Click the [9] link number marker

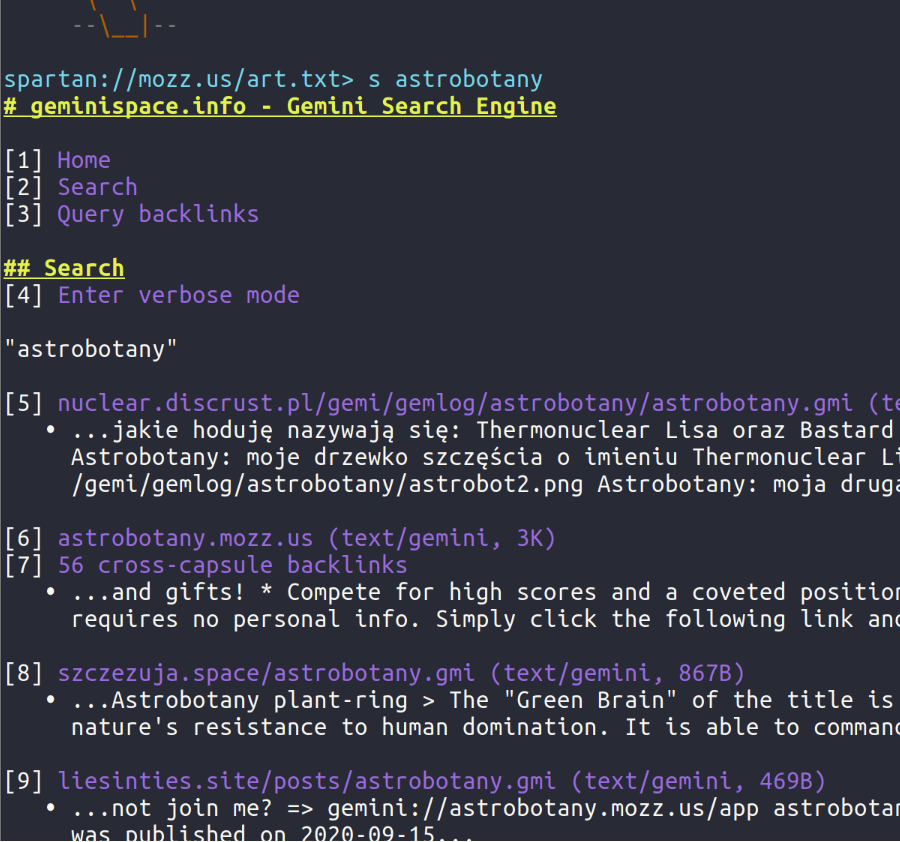coord(24,781)
